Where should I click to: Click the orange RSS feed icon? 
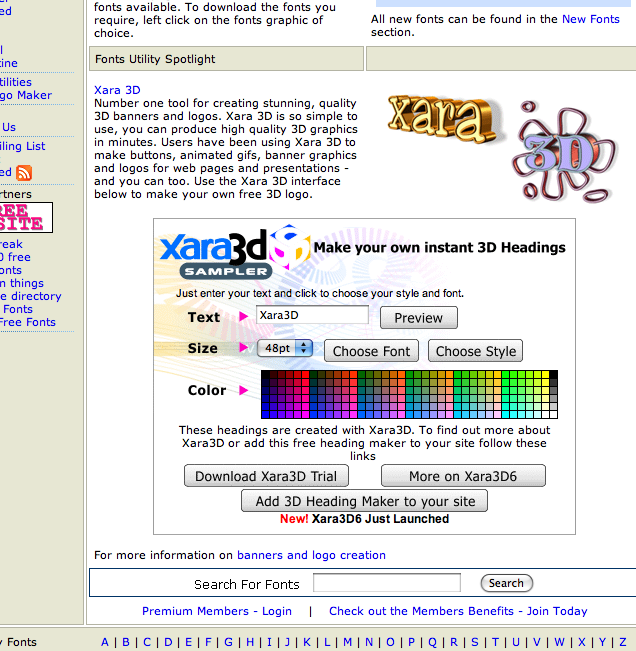click(24, 173)
